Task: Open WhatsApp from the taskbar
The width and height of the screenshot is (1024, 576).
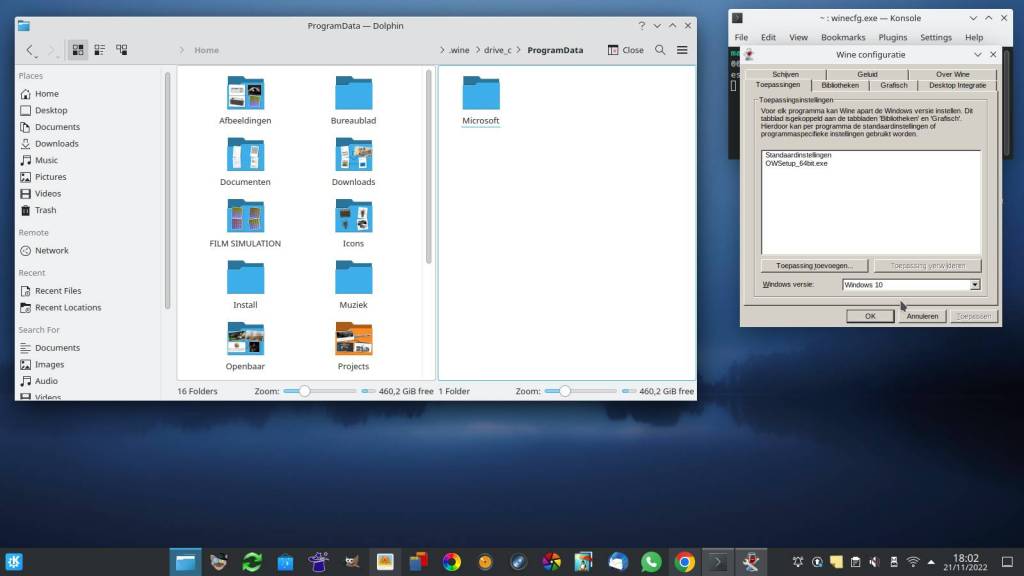Action: tap(651, 562)
